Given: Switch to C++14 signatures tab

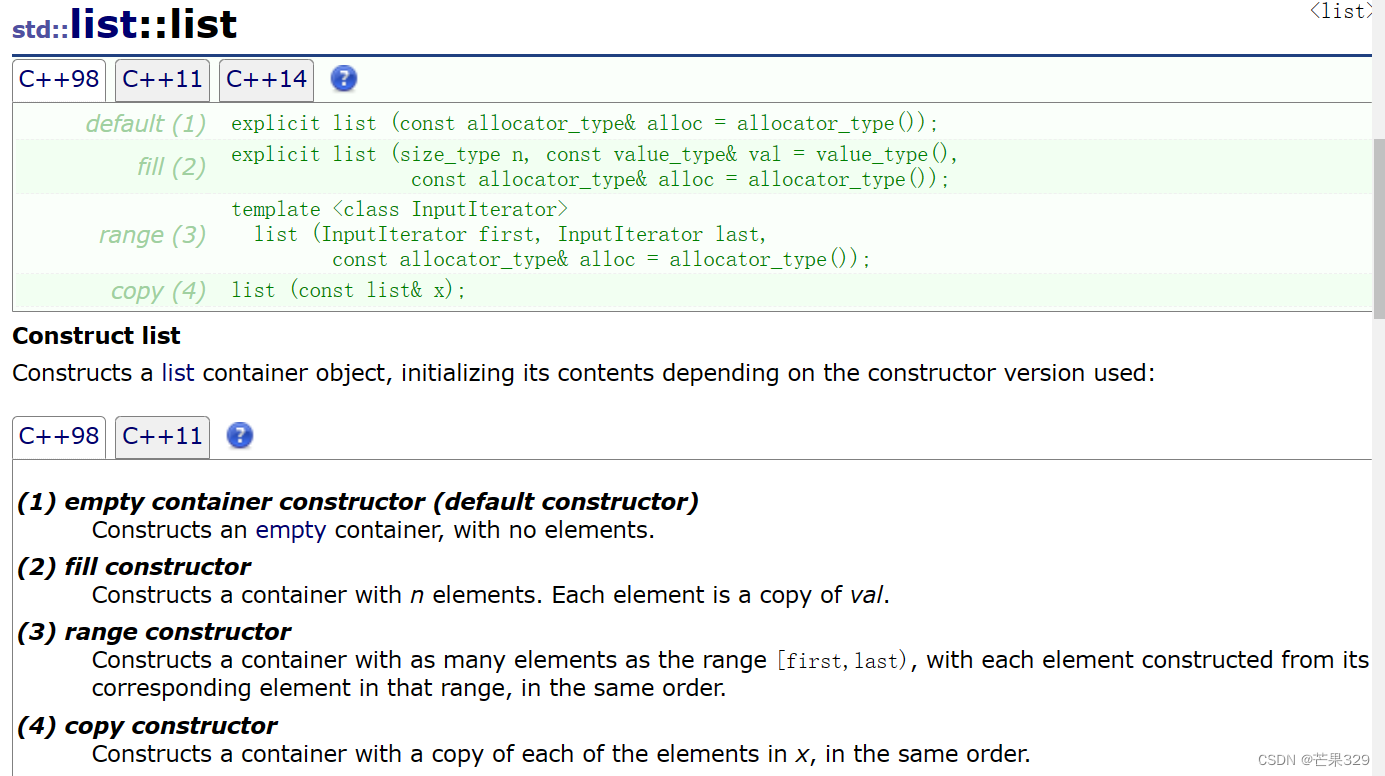Looking at the screenshot, I should point(267,80).
